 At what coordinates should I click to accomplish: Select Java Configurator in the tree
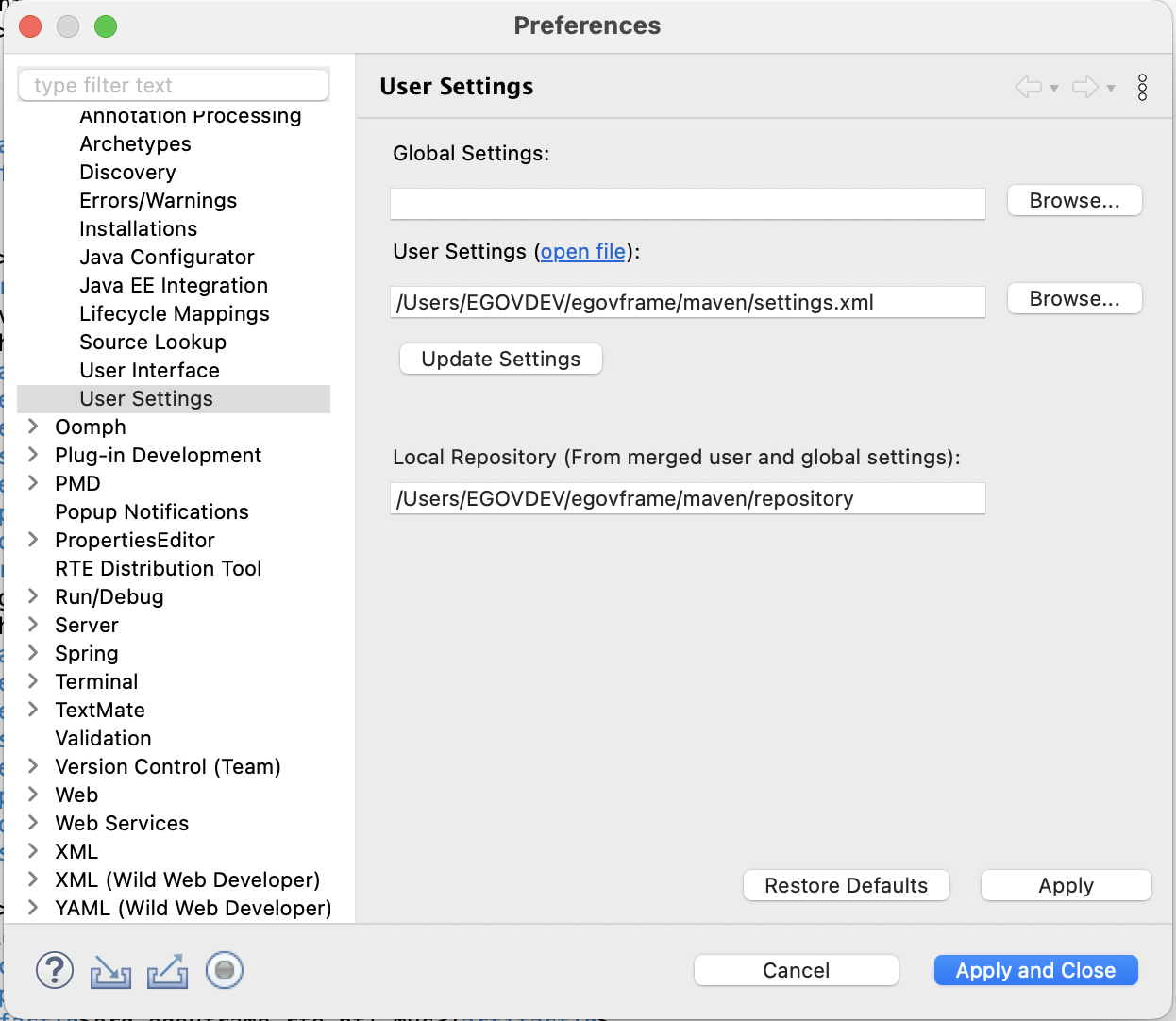click(166, 258)
